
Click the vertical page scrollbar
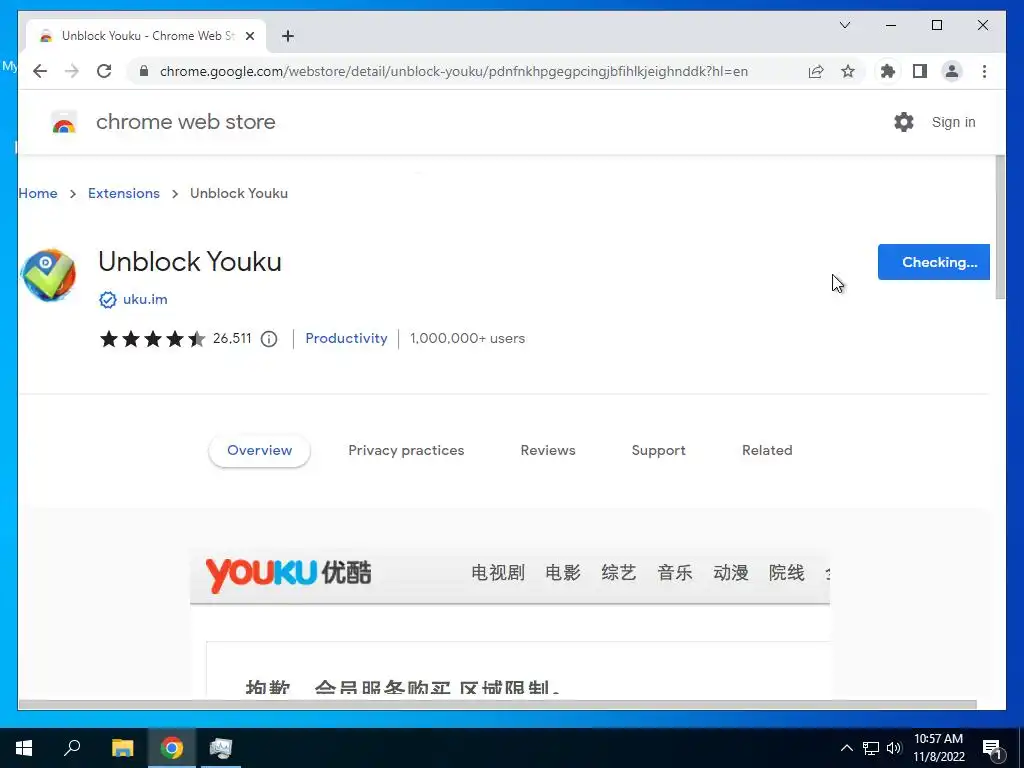(1000, 227)
